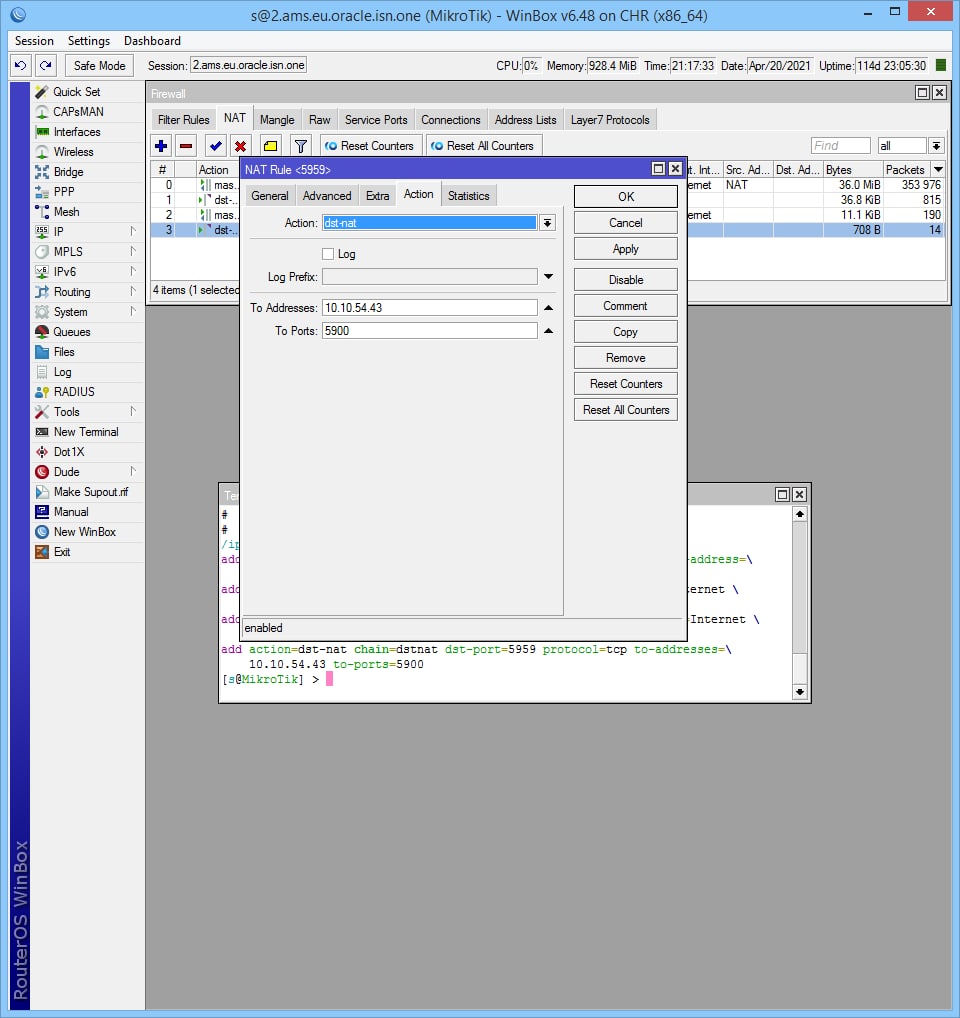Toggle the Log checkbox
This screenshot has width=960, height=1018.
click(x=328, y=254)
